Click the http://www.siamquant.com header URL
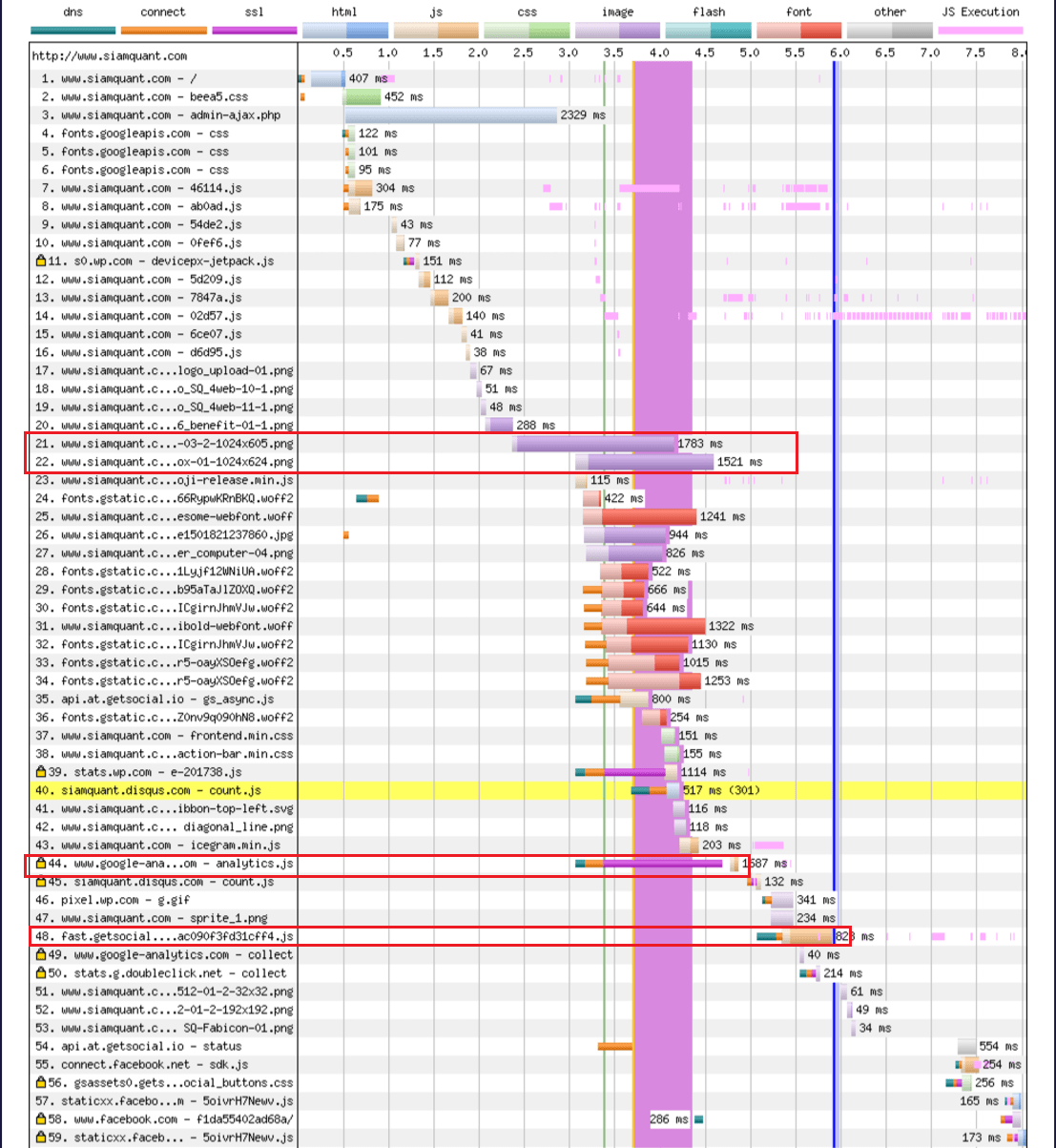Image resolution: width=1056 pixels, height=1148 pixels. [x=110, y=56]
